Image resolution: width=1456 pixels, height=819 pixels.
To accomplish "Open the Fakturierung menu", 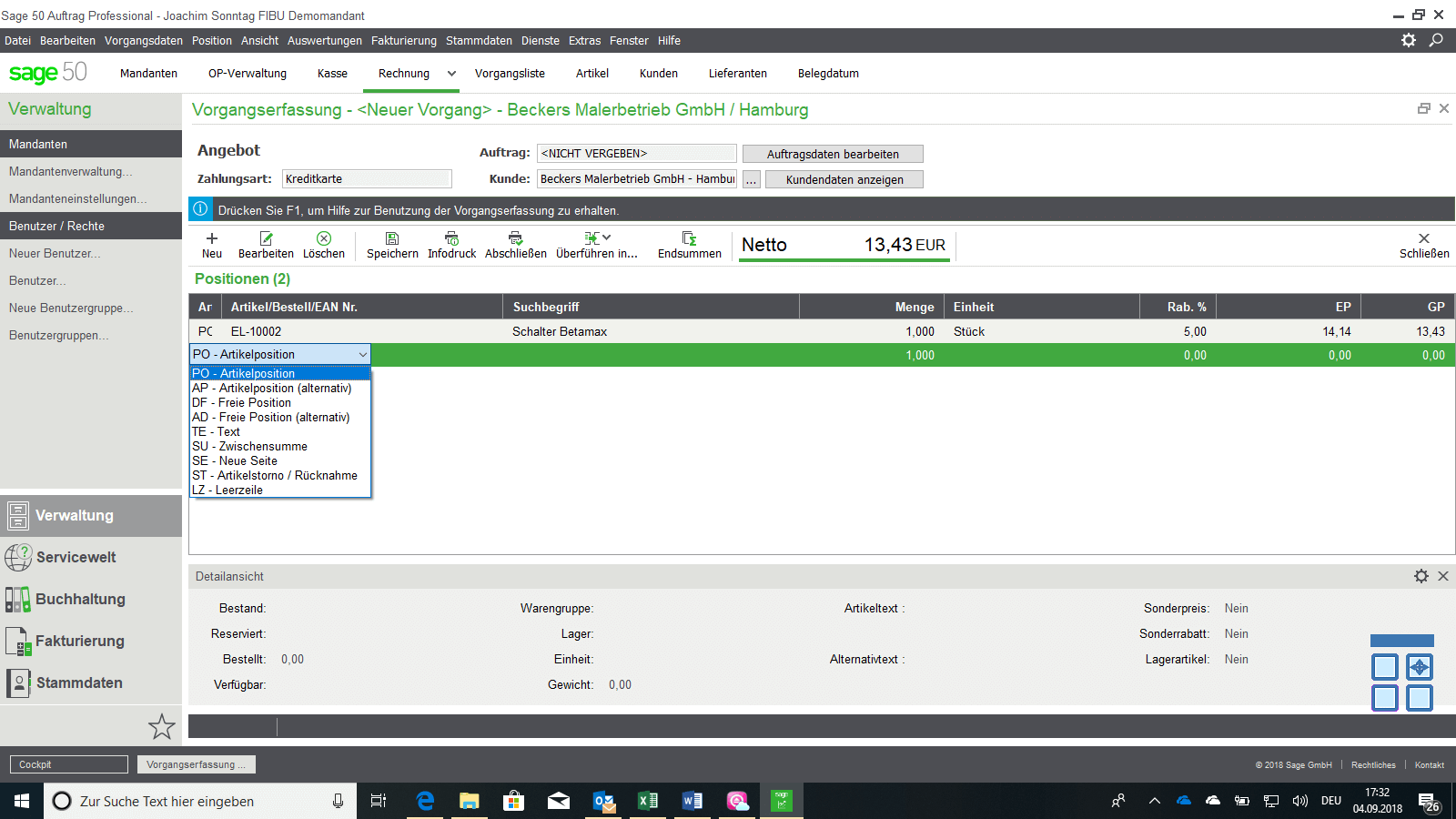I will pyautogui.click(x=403, y=41).
